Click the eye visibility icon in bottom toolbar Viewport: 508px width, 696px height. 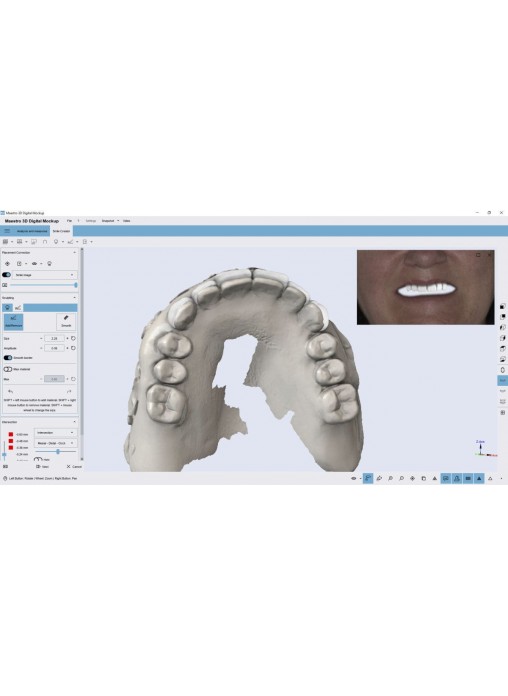click(354, 478)
